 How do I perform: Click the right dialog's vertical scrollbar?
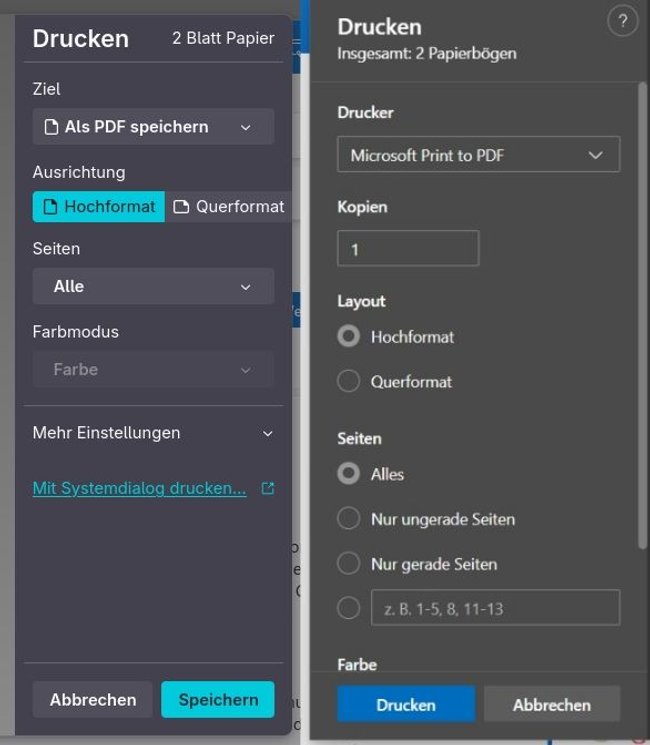(x=642, y=315)
